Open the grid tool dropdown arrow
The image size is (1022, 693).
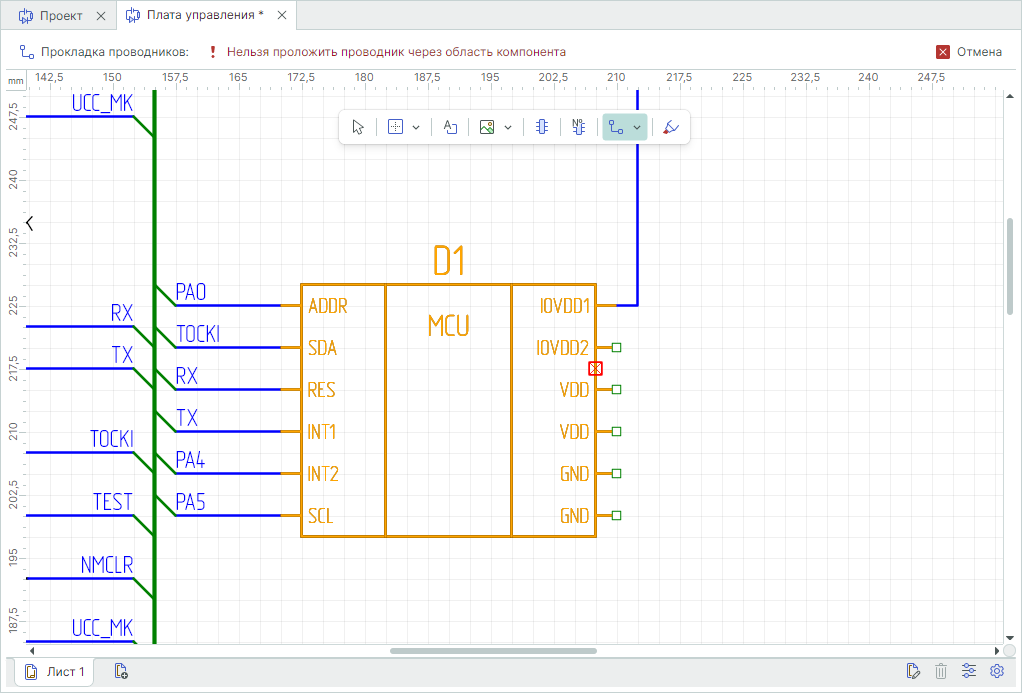pos(416,127)
